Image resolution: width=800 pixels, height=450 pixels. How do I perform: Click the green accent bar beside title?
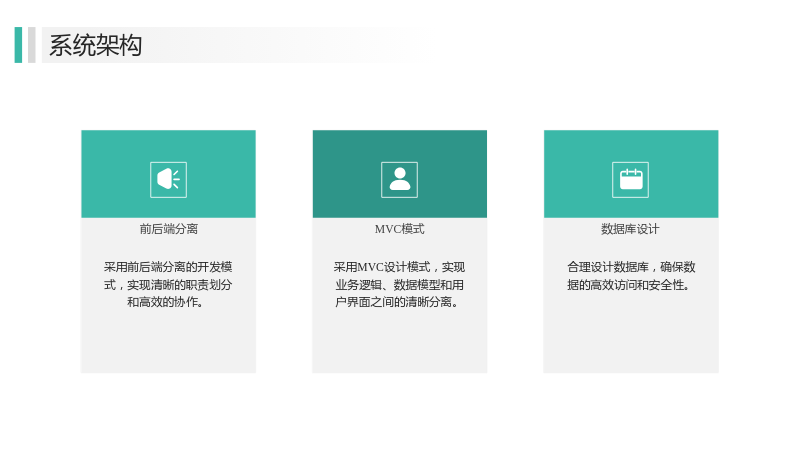point(18,45)
